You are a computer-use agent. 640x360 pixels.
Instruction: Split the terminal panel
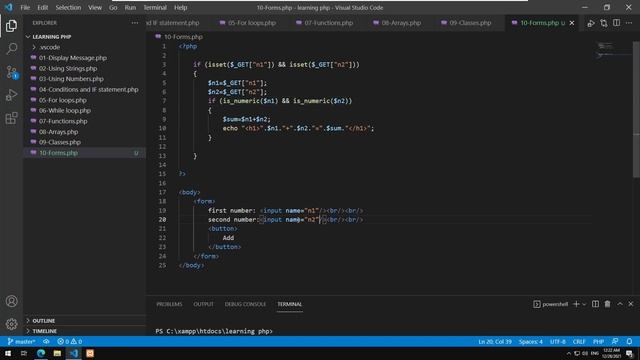click(x=596, y=304)
